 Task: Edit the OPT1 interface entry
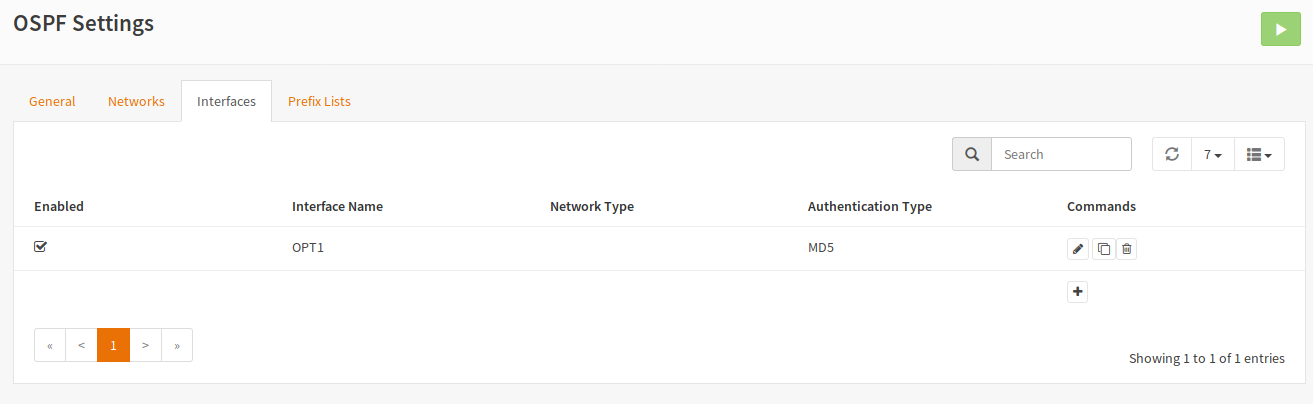[1078, 249]
